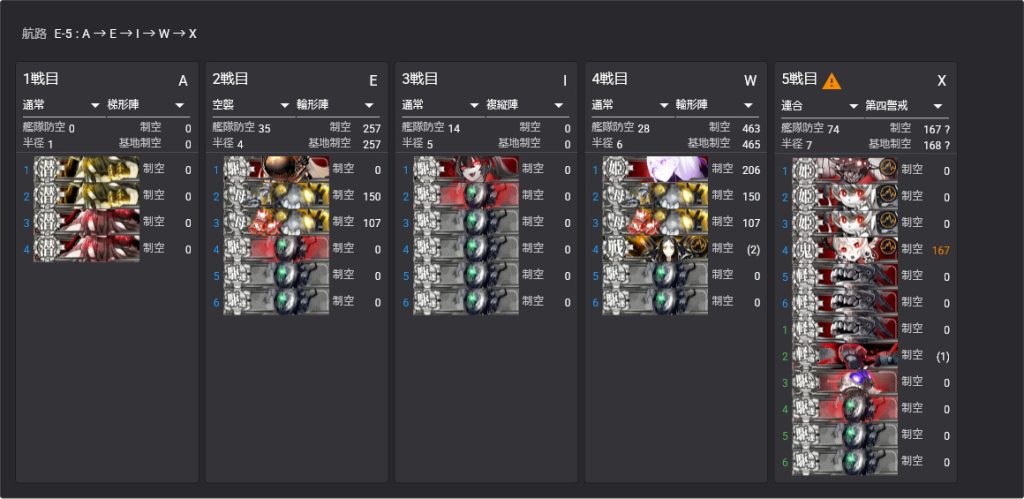Expand the 連合 fleet type dropdown
This screenshot has height=499, width=1024.
pyautogui.click(x=820, y=105)
